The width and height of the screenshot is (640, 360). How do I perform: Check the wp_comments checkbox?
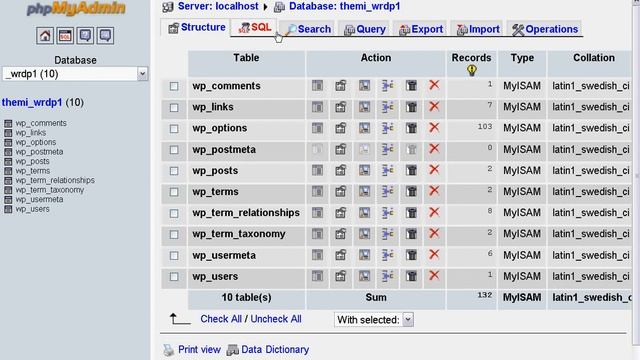pyautogui.click(x=174, y=86)
